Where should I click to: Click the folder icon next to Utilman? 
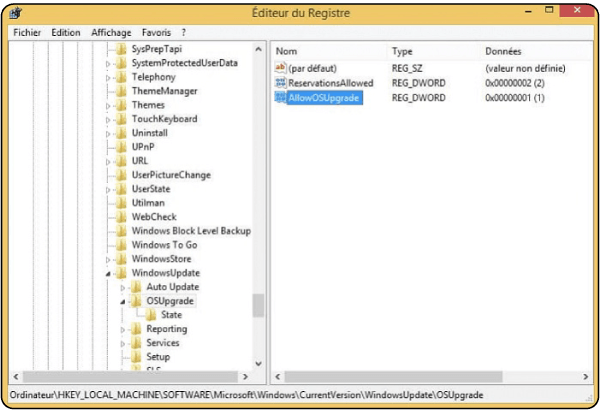[121, 203]
